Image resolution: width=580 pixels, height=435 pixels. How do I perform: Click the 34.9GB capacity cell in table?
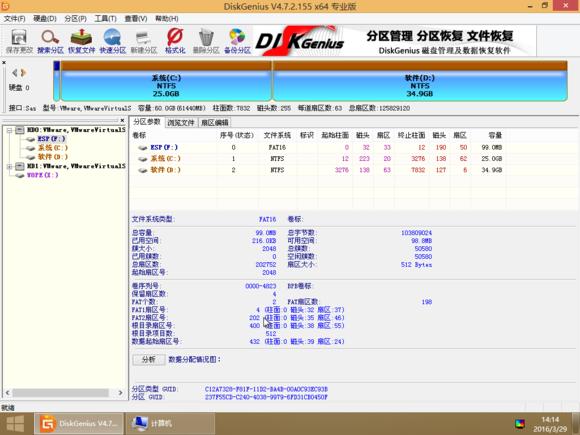coord(492,170)
